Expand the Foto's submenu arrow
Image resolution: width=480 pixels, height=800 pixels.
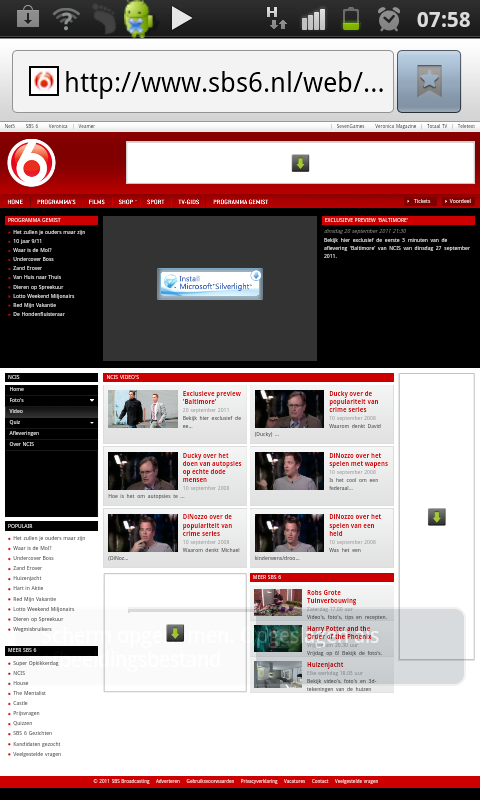pos(92,401)
